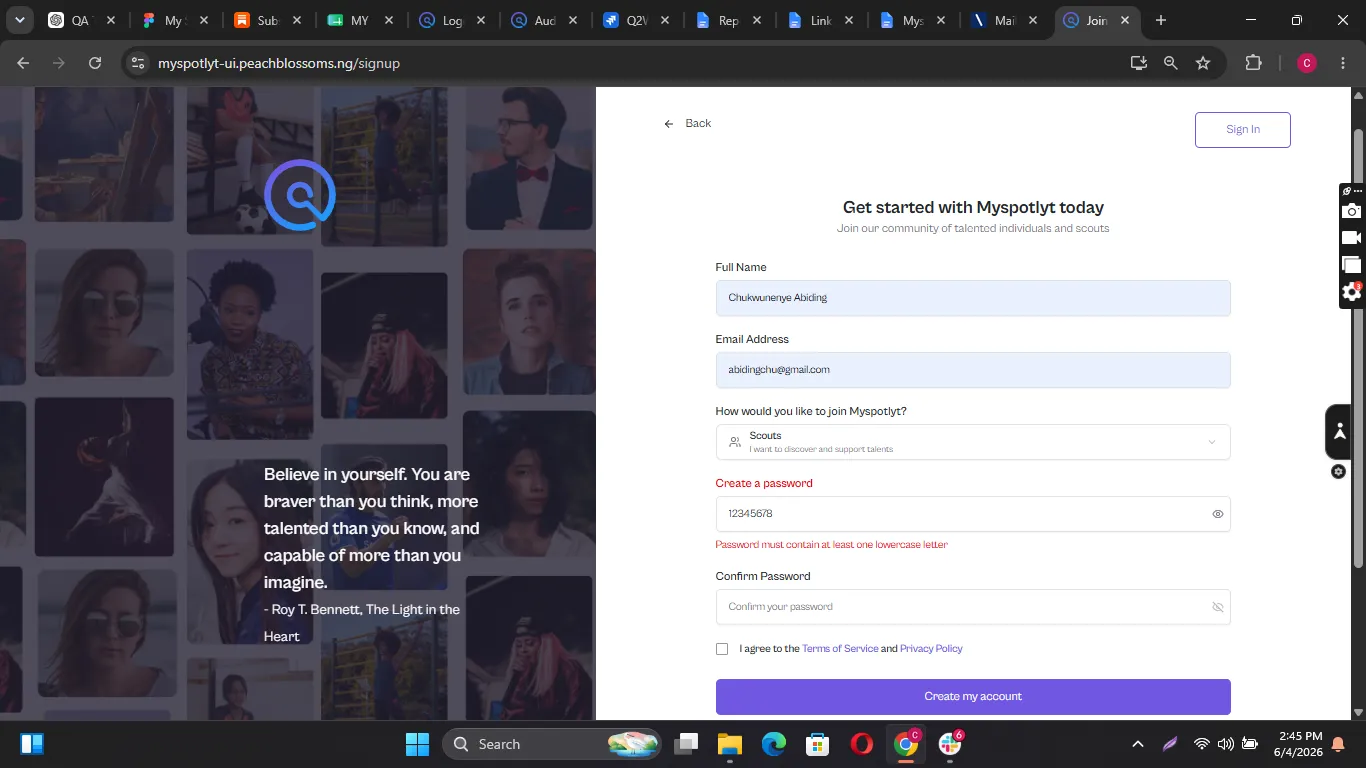Toggle visibility of Confirm Password field
This screenshot has width=1366, height=768.
[x=1218, y=607]
